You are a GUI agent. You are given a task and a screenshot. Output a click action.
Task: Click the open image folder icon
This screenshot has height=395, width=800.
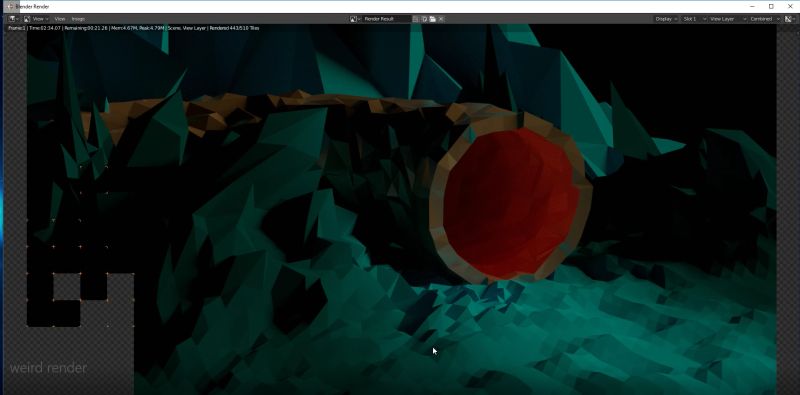tap(433, 19)
